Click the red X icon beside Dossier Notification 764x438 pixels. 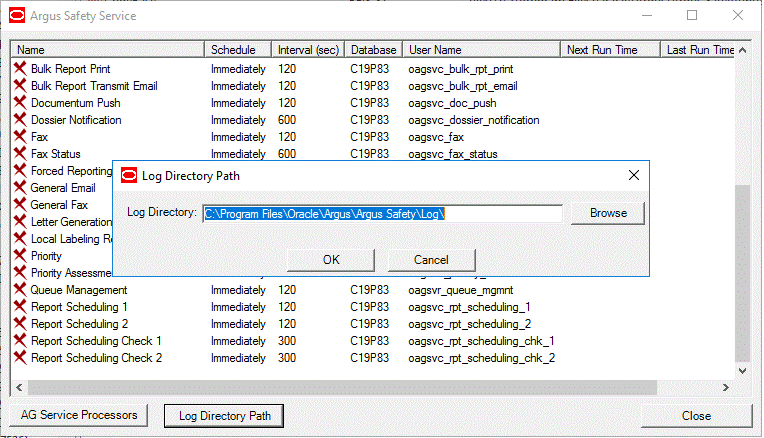(20, 119)
